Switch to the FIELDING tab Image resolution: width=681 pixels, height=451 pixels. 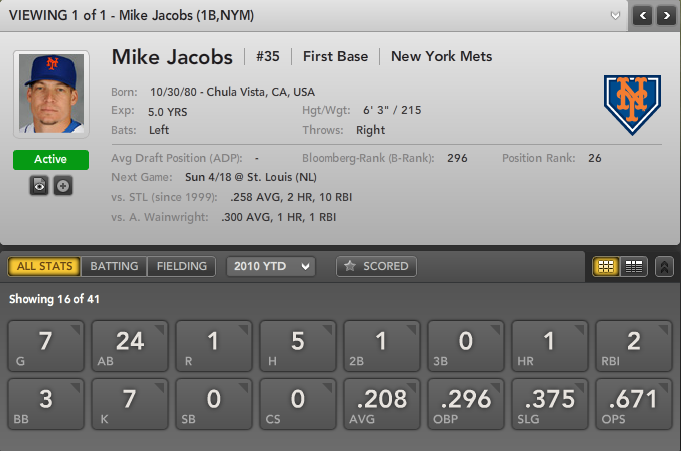(181, 266)
